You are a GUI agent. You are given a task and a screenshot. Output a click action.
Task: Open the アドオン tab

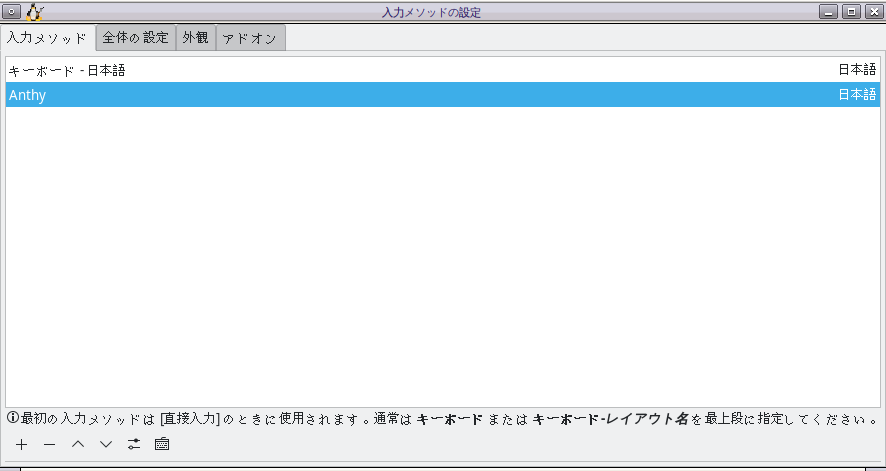(x=250, y=38)
